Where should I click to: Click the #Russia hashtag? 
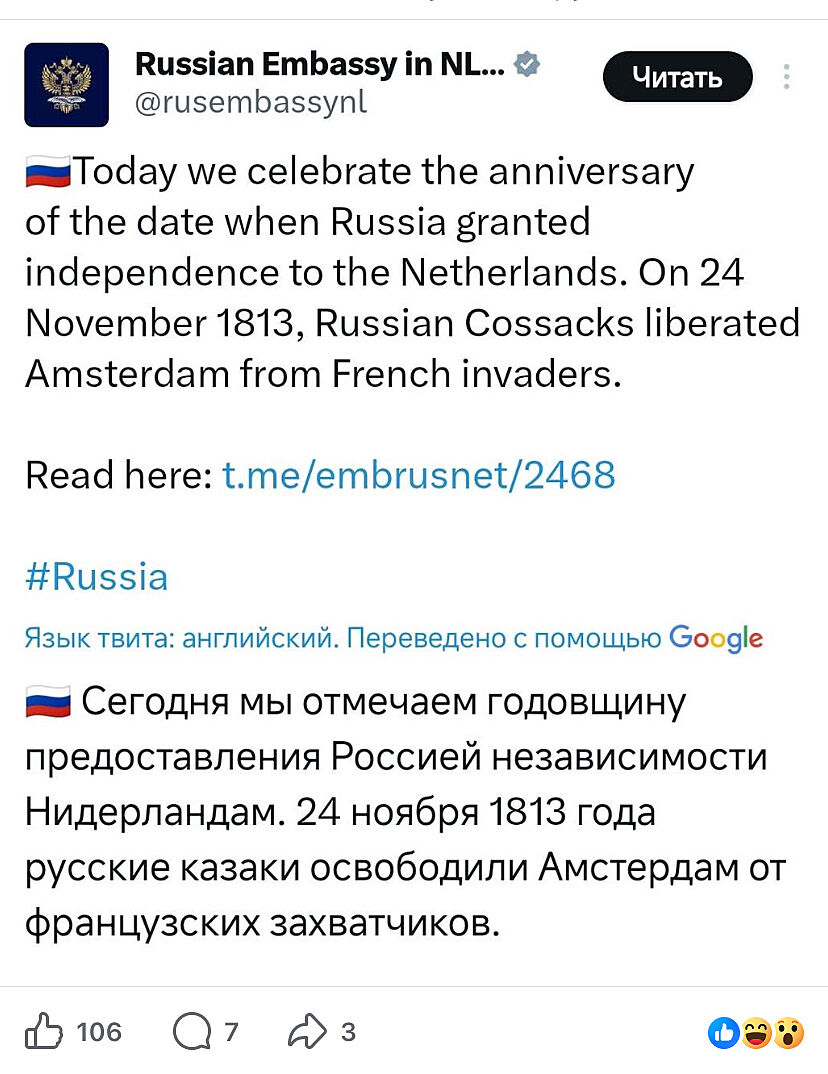click(96, 577)
